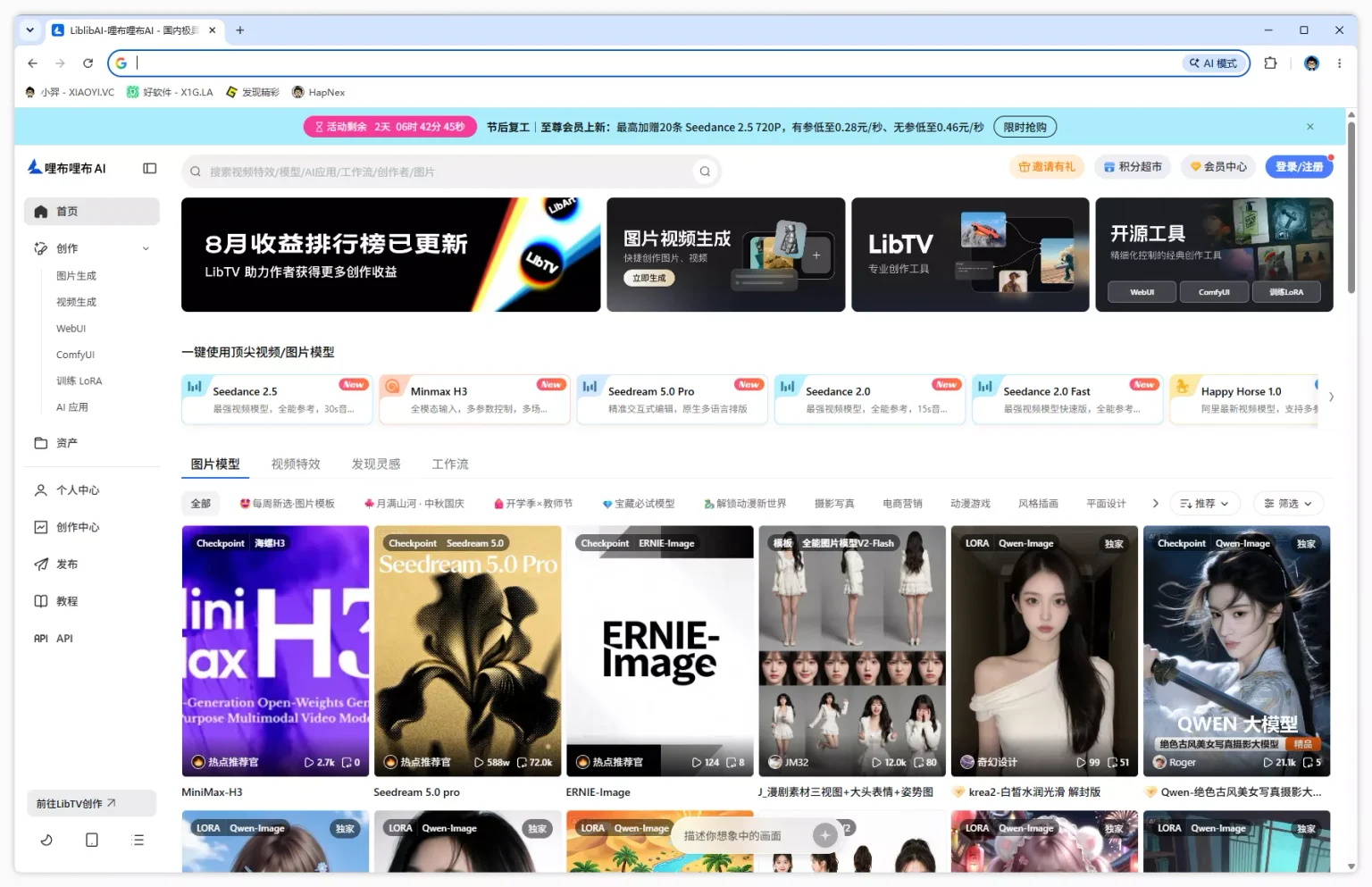This screenshot has width=1372, height=887.
Task: Select the 图片模型 tab
Action: coord(215,464)
